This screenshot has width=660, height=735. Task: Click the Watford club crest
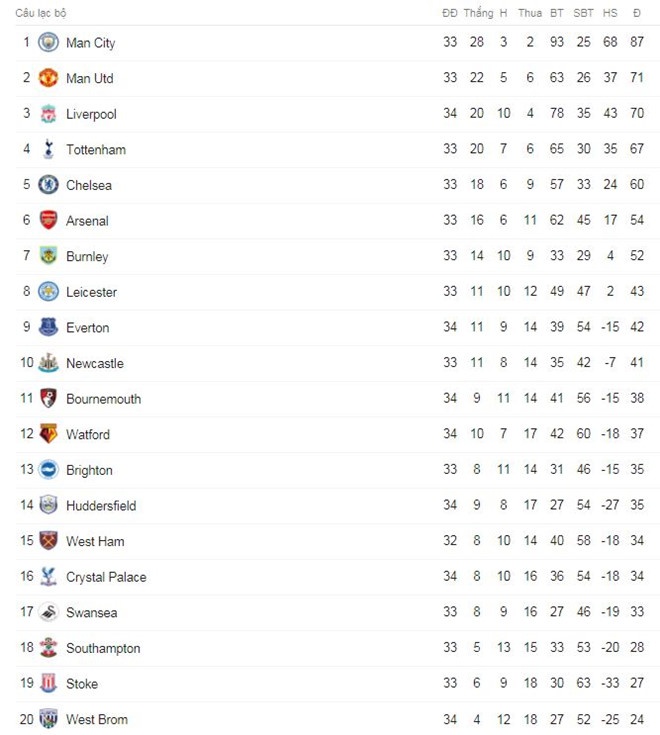coord(48,434)
